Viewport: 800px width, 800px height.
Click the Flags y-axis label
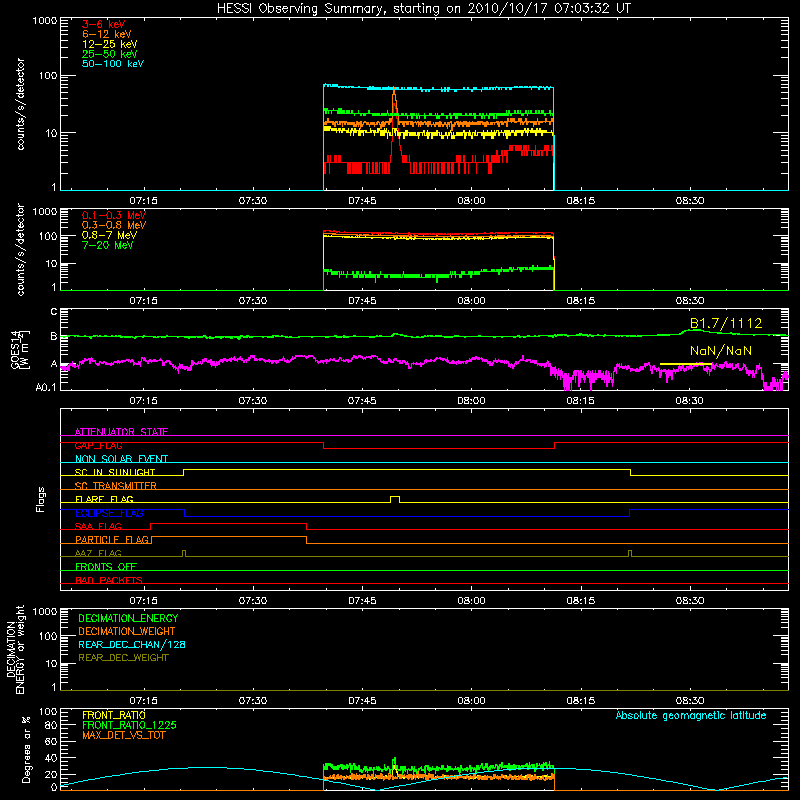40,499
